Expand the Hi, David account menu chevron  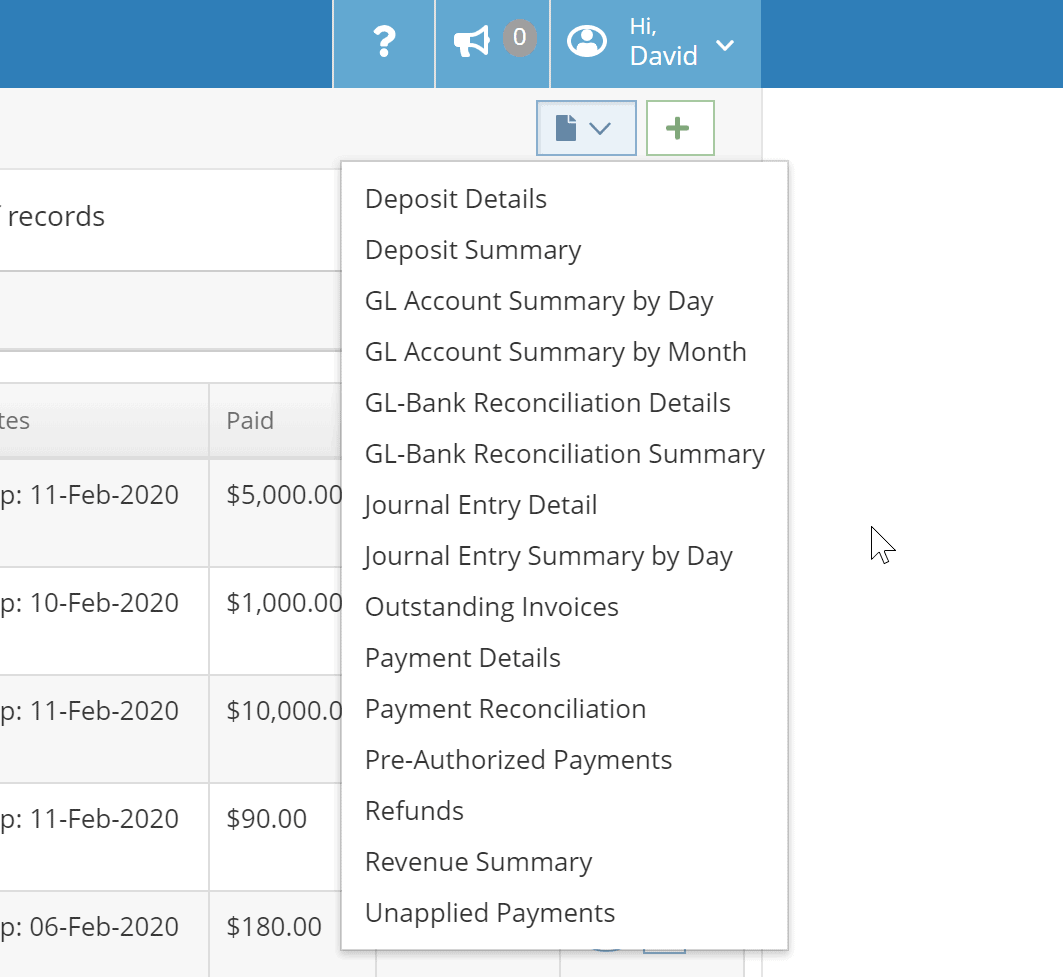point(725,45)
